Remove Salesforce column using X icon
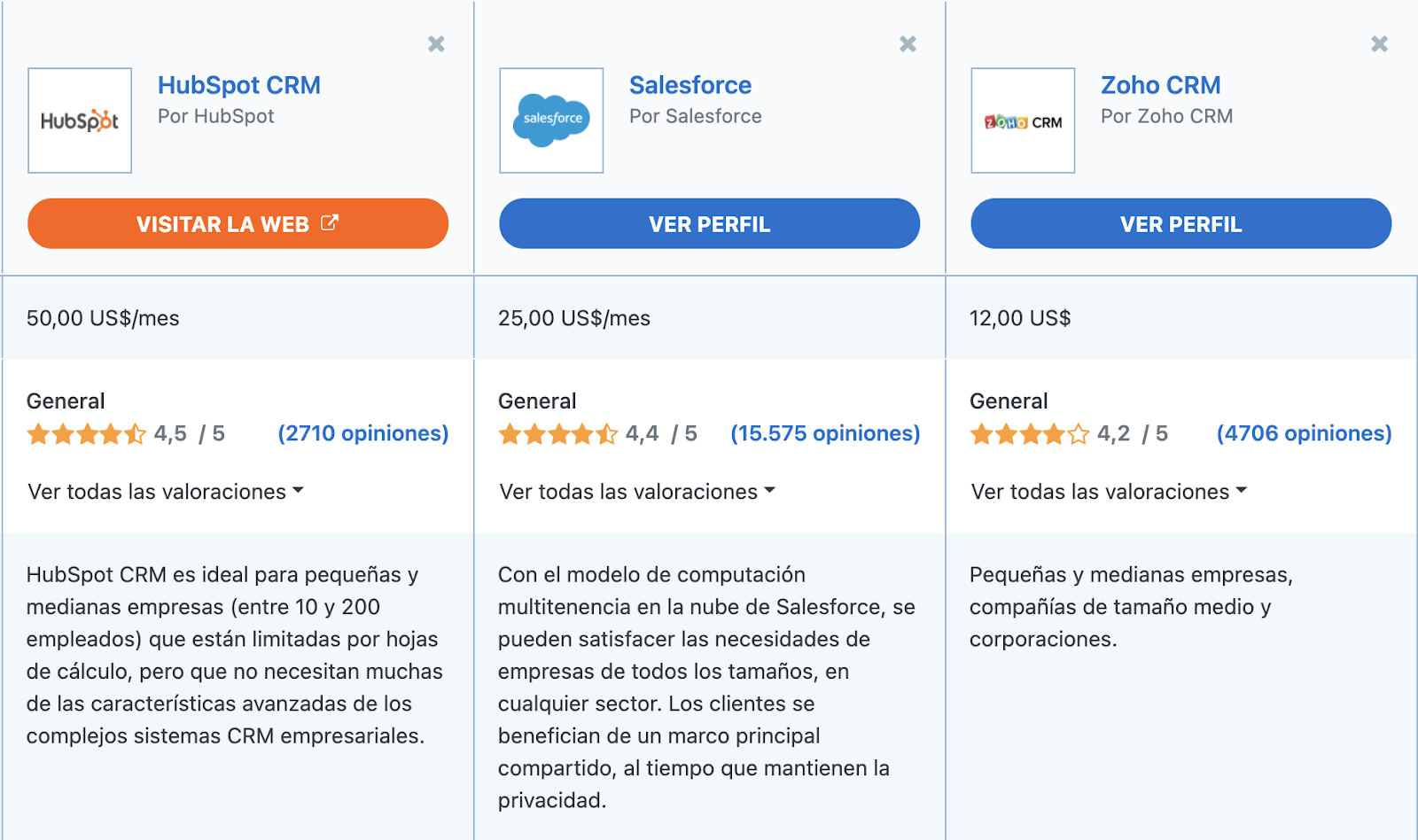This screenshot has width=1418, height=840. [908, 44]
